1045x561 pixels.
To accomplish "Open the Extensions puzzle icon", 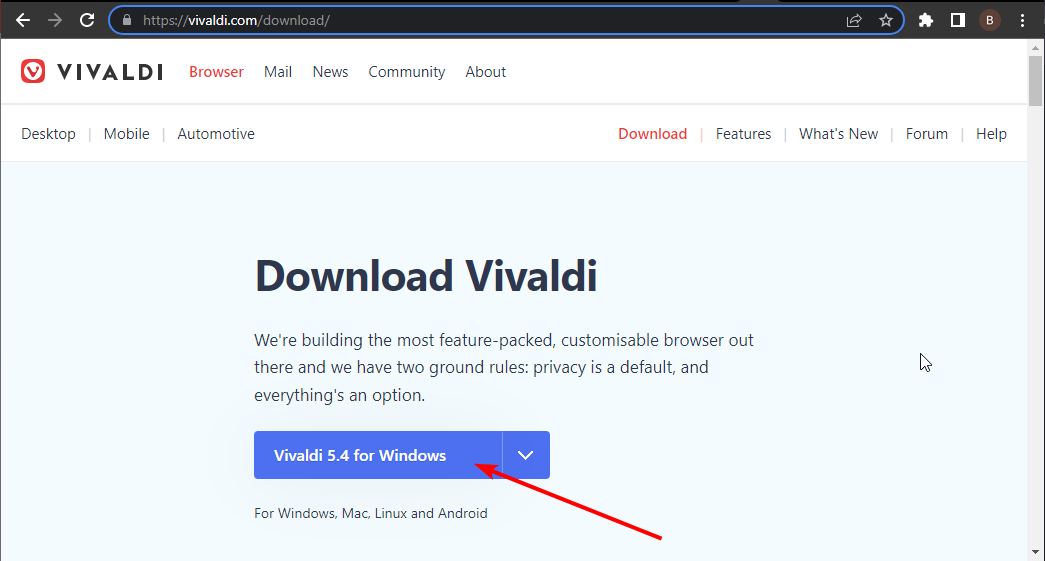I will pyautogui.click(x=926, y=21).
